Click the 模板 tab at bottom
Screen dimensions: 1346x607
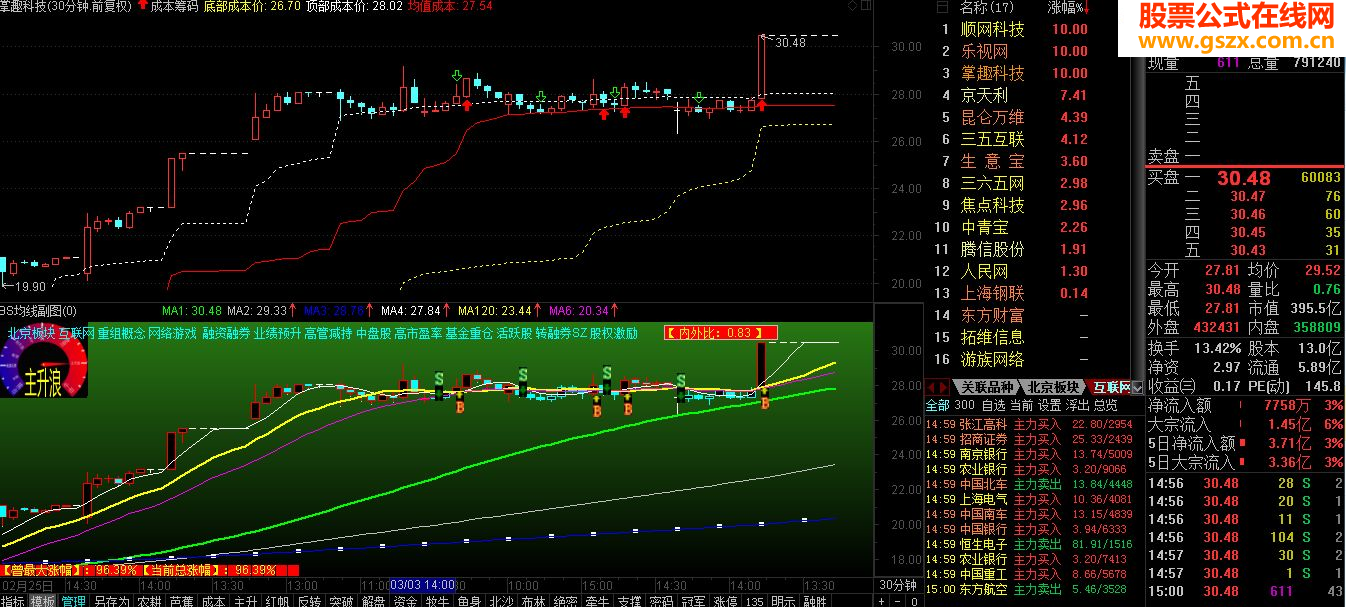pyautogui.click(x=43, y=601)
